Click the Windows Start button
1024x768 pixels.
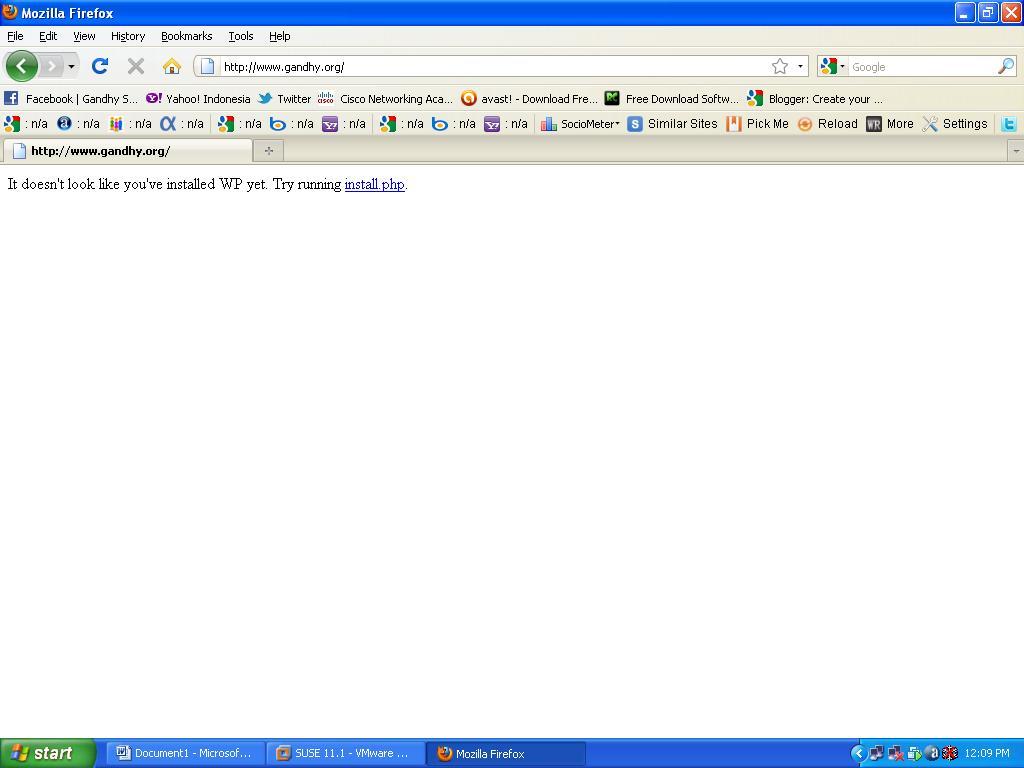tap(47, 753)
